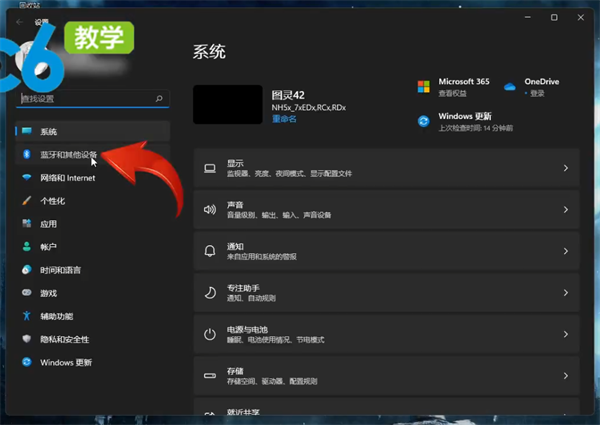Click the notification bell icon

tap(210, 251)
